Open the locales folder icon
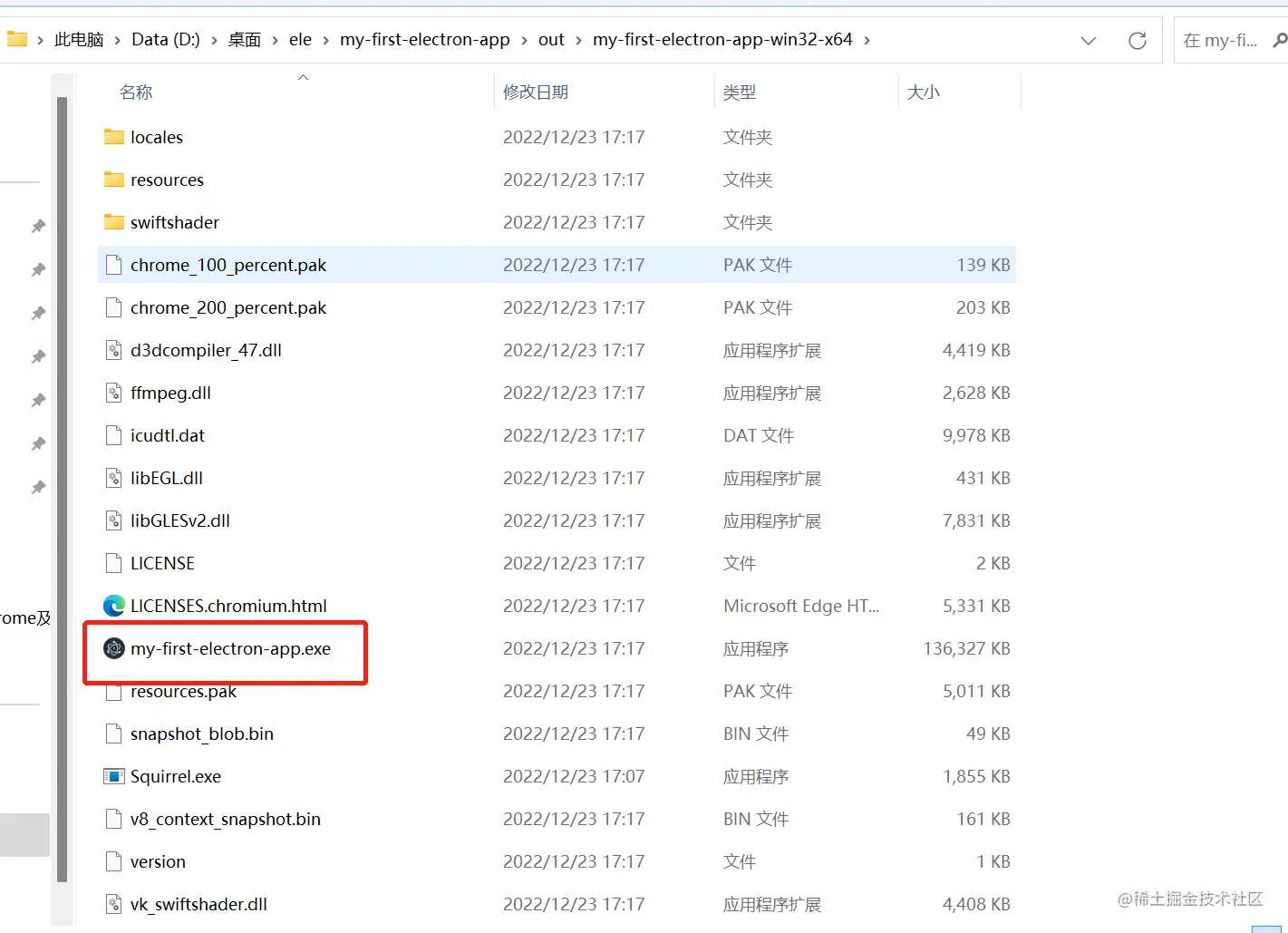This screenshot has height=933, width=1288. [113, 137]
